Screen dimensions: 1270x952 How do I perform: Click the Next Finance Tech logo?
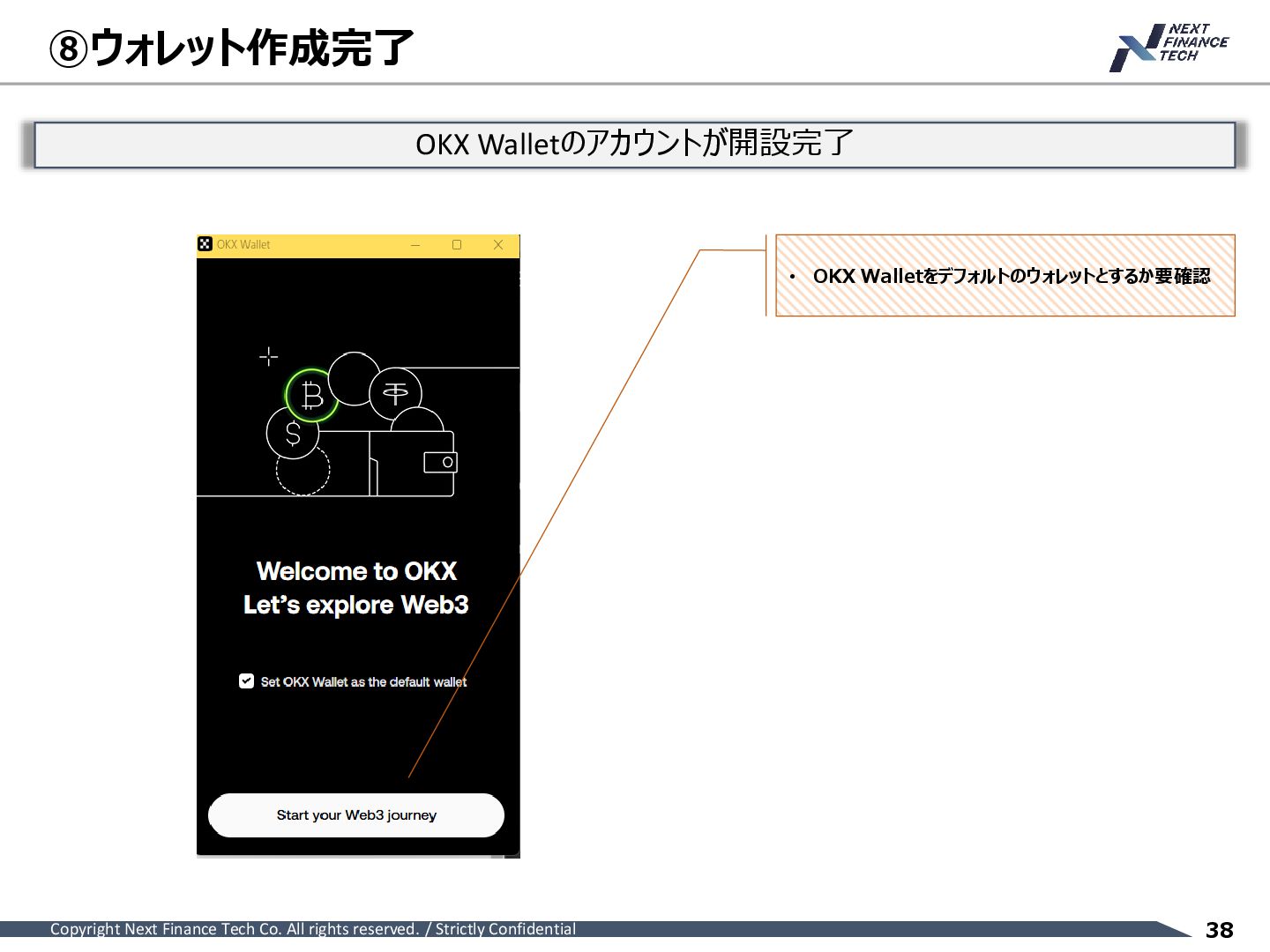click(x=1169, y=48)
